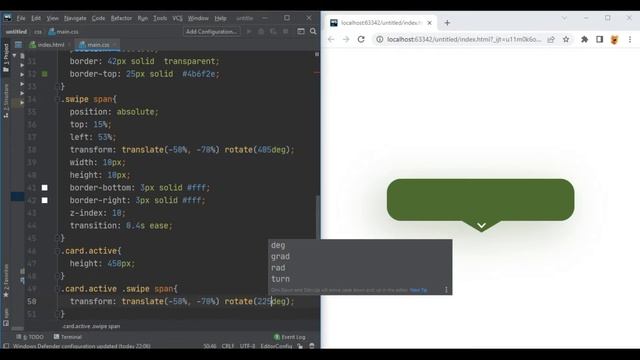
Task: Click EditorConfig in status bar
Action: (x=276, y=346)
